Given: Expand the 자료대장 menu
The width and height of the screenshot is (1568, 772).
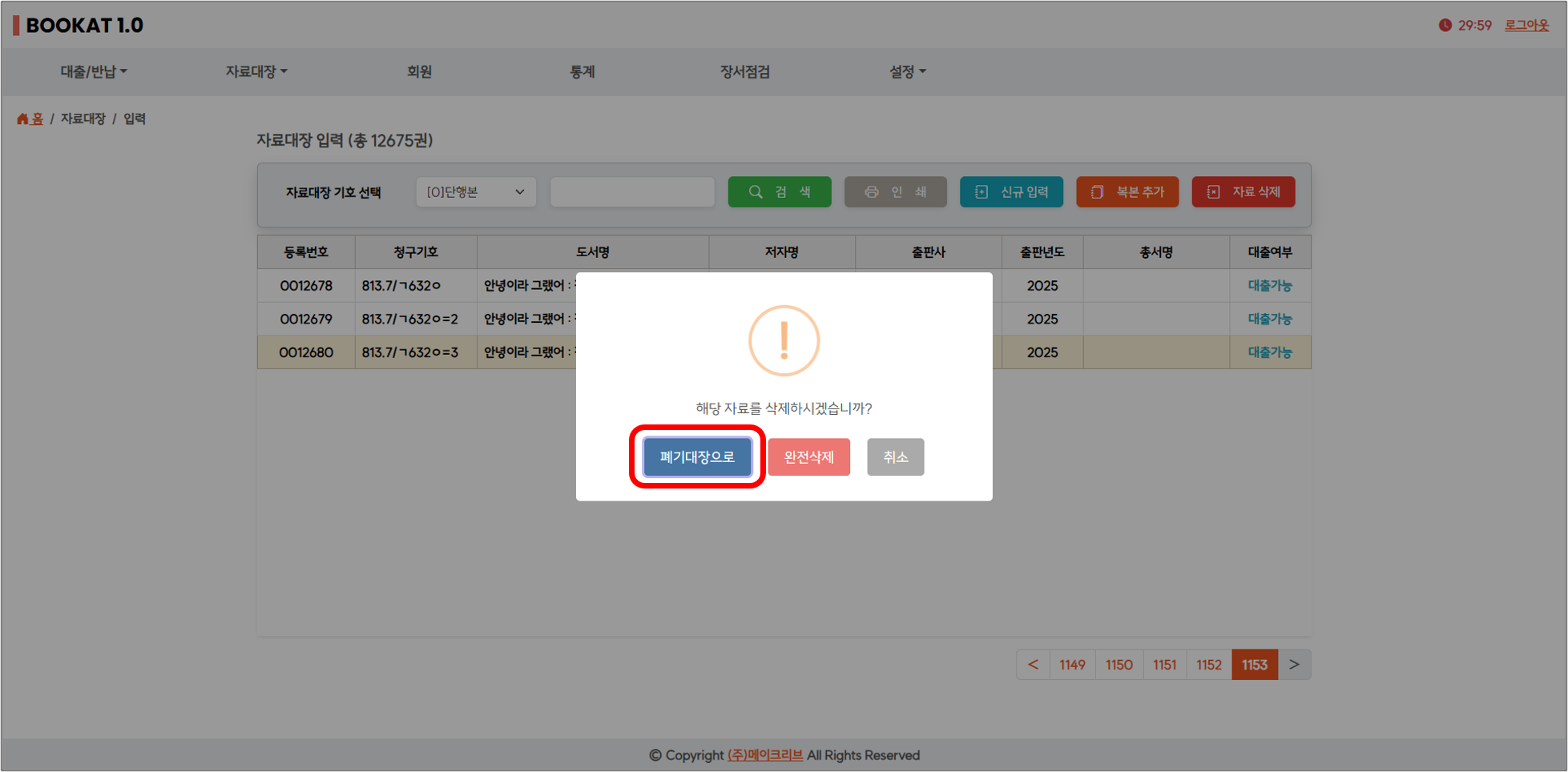Looking at the screenshot, I should (256, 71).
